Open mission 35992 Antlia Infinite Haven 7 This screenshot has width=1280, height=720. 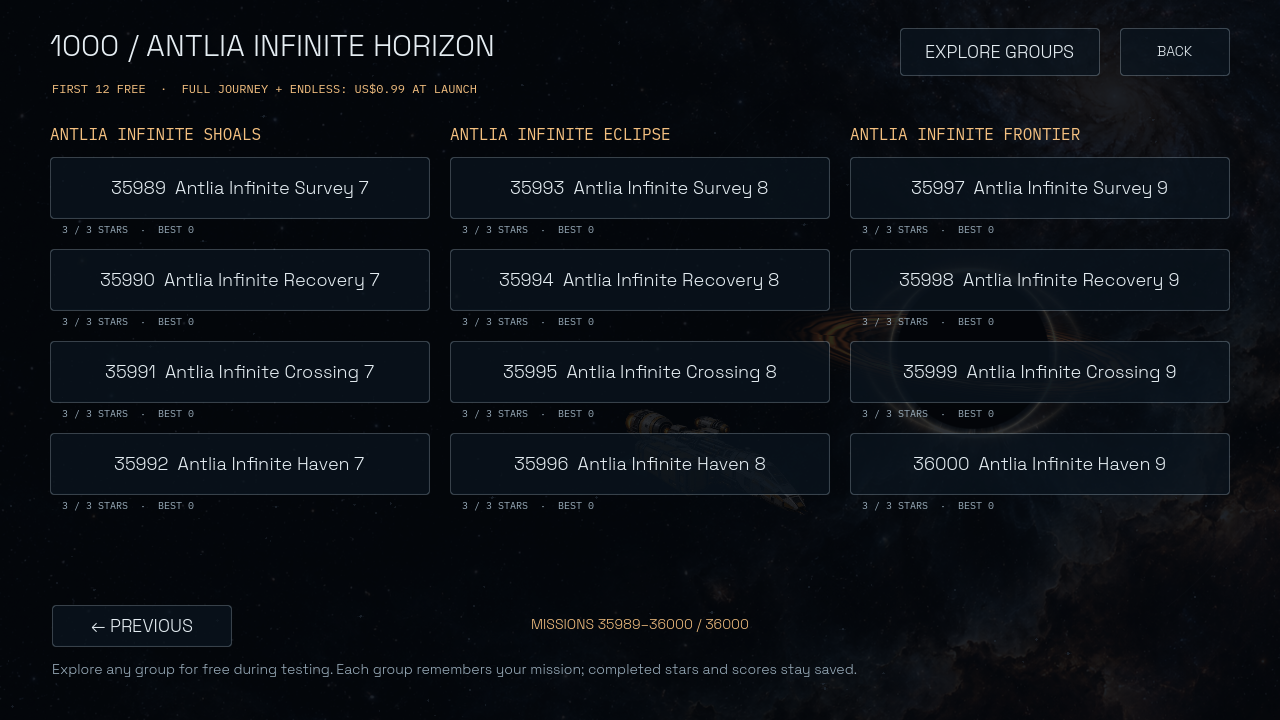(x=240, y=464)
